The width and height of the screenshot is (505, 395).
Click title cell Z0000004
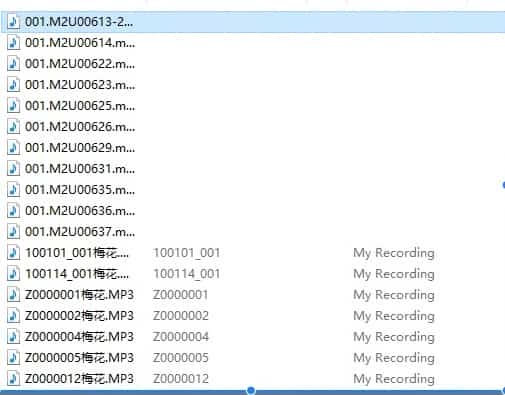pos(181,337)
